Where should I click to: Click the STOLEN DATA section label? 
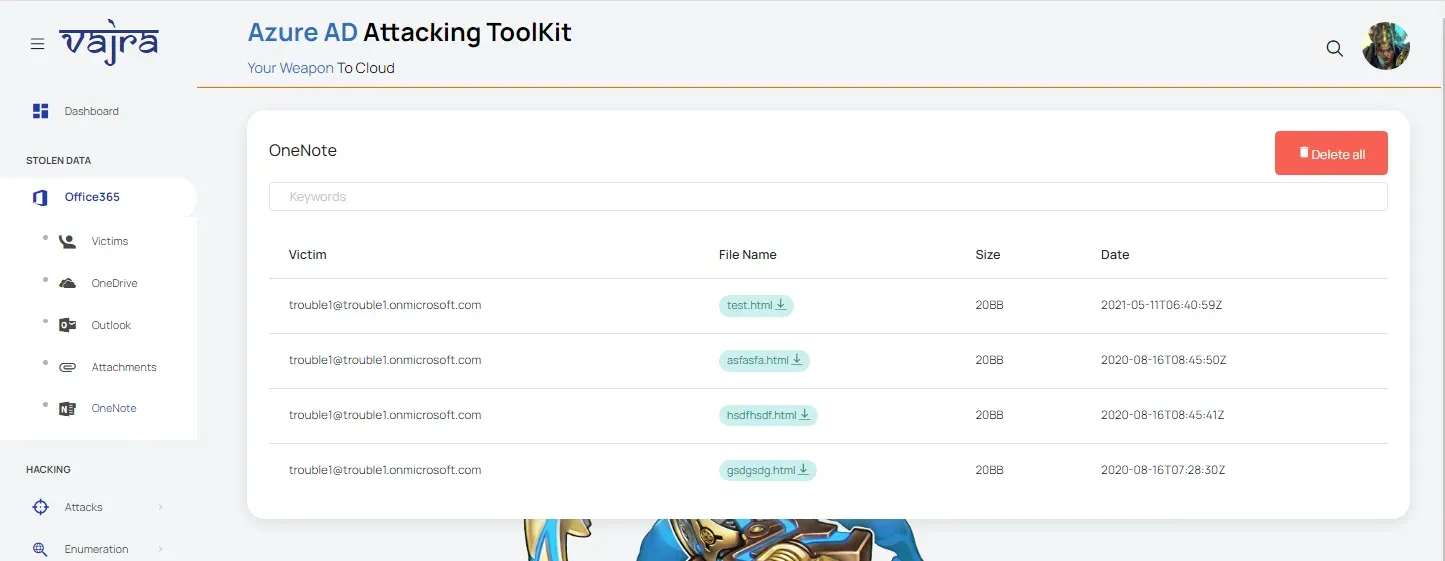(x=59, y=161)
